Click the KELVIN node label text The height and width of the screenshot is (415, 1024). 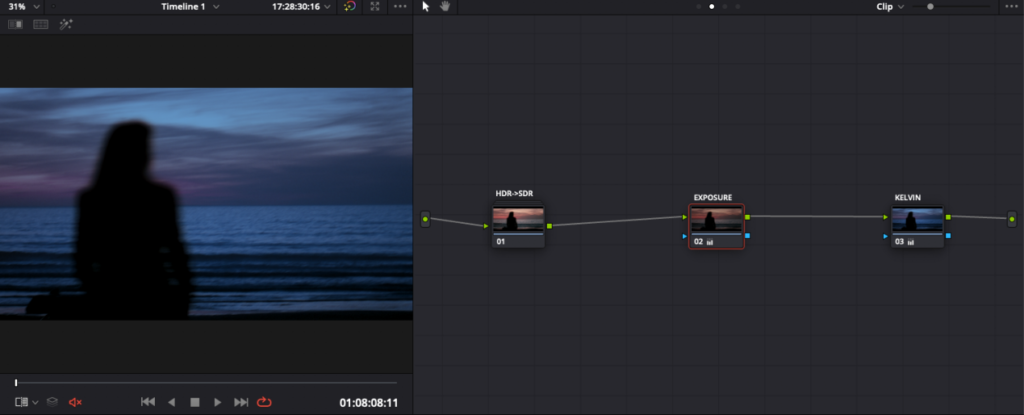pos(908,197)
